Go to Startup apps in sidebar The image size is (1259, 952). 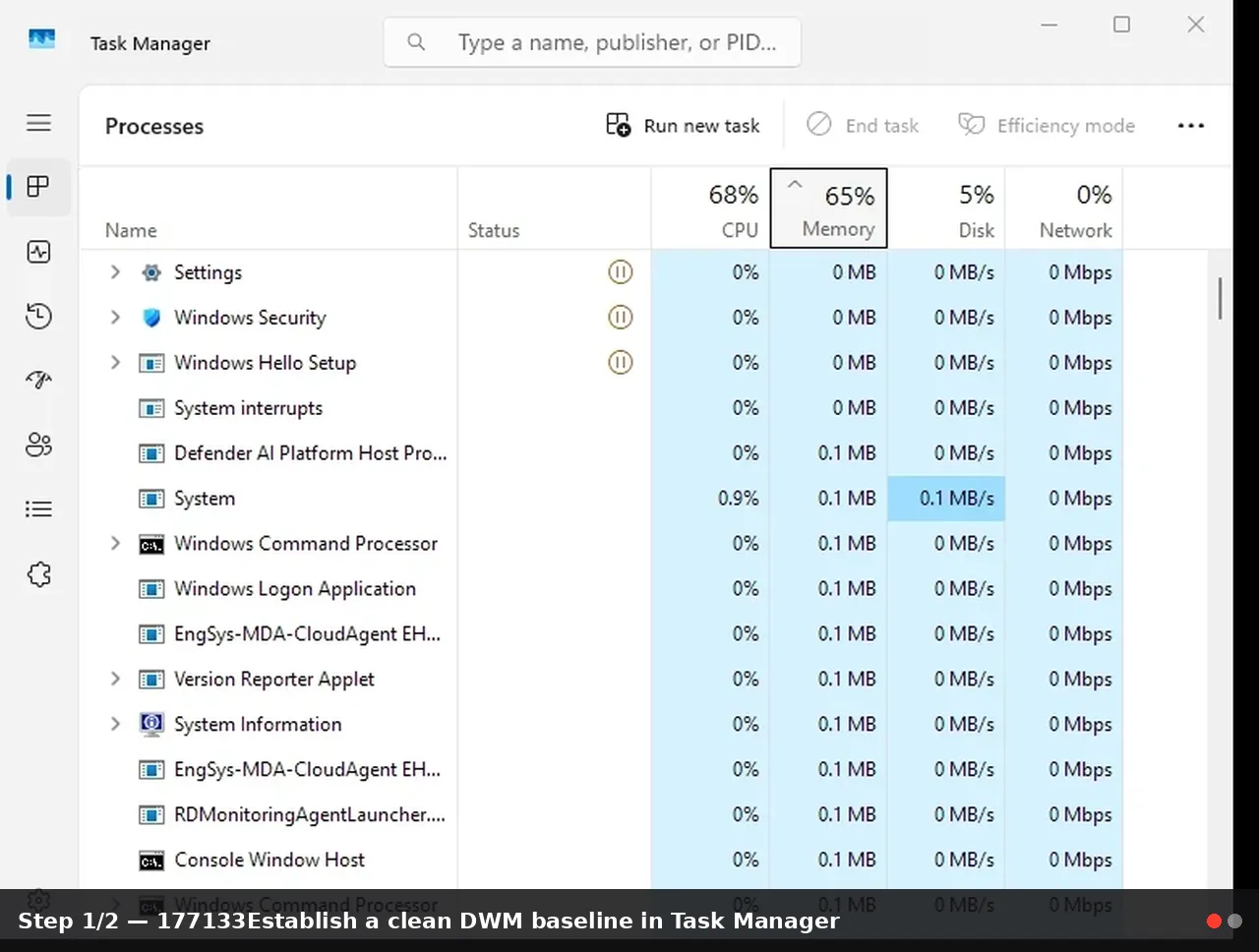[39, 380]
